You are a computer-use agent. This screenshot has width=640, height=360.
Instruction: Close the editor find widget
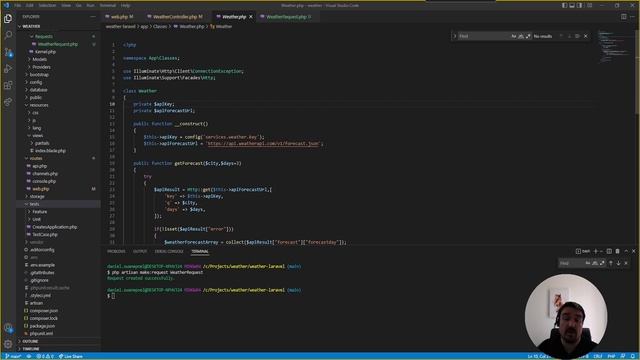(586, 36)
